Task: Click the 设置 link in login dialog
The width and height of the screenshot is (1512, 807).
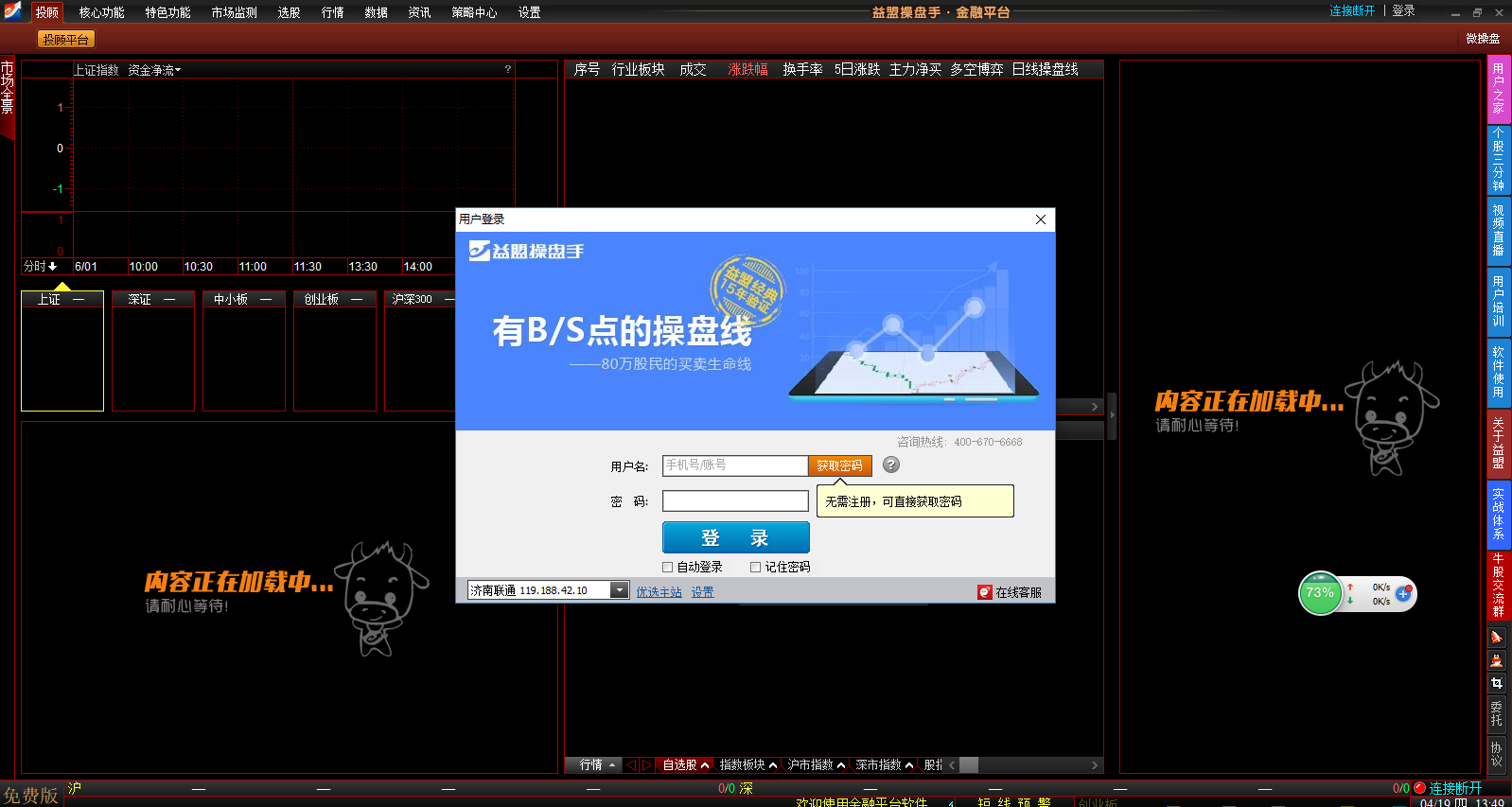Action: pos(702,592)
